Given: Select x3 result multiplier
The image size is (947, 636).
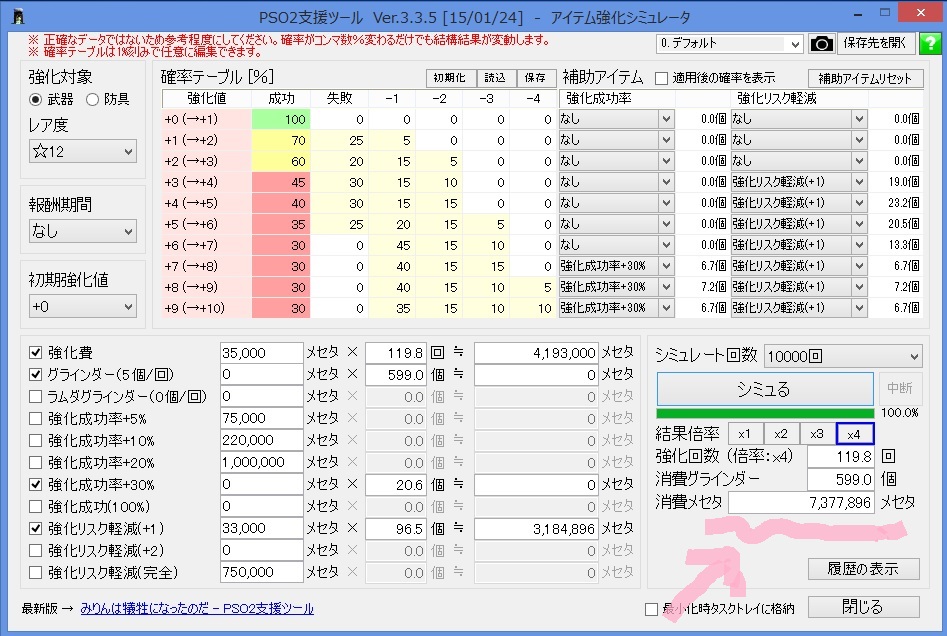Looking at the screenshot, I should (x=817, y=434).
